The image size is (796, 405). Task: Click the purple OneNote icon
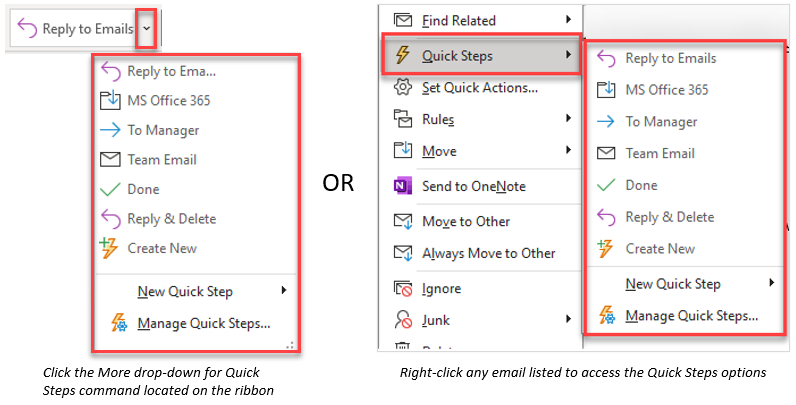pos(403,186)
